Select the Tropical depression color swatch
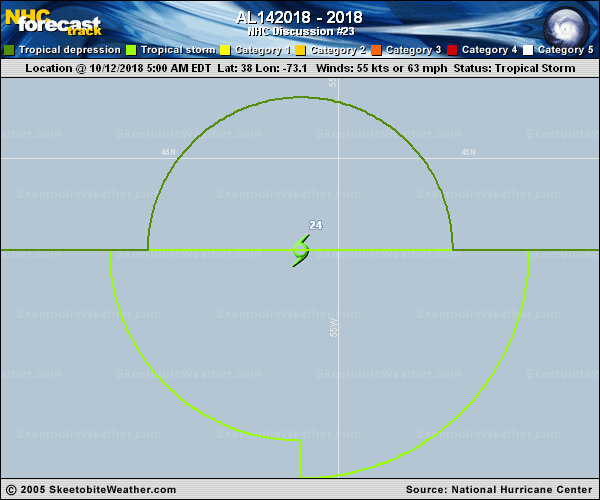The height and width of the screenshot is (500, 600). click(x=9, y=50)
